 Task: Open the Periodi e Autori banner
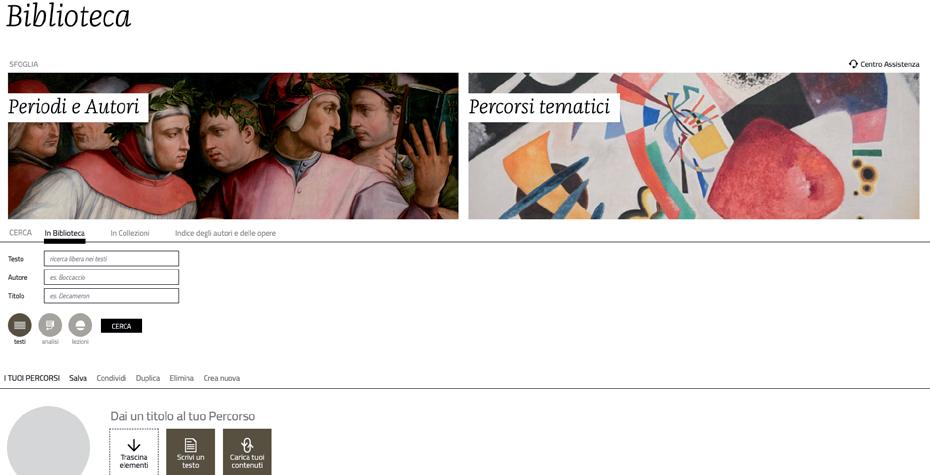point(233,146)
